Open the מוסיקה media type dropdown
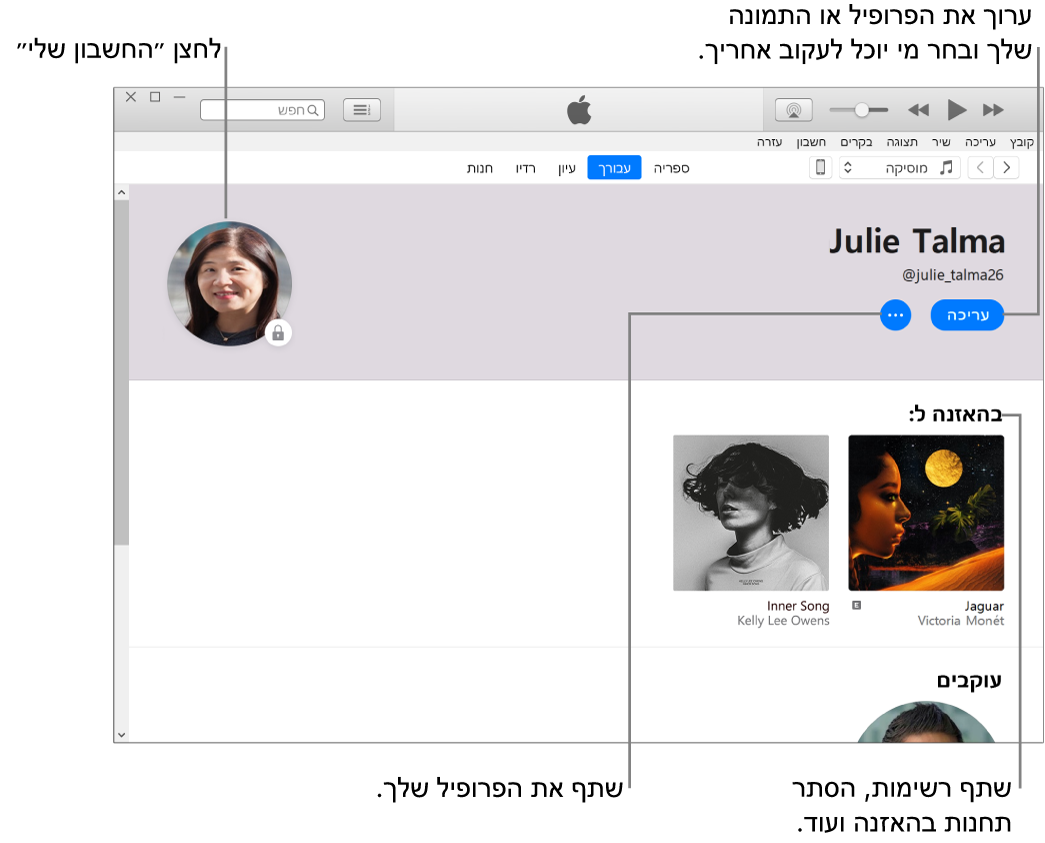The width and height of the screenshot is (1045, 843). [899, 167]
